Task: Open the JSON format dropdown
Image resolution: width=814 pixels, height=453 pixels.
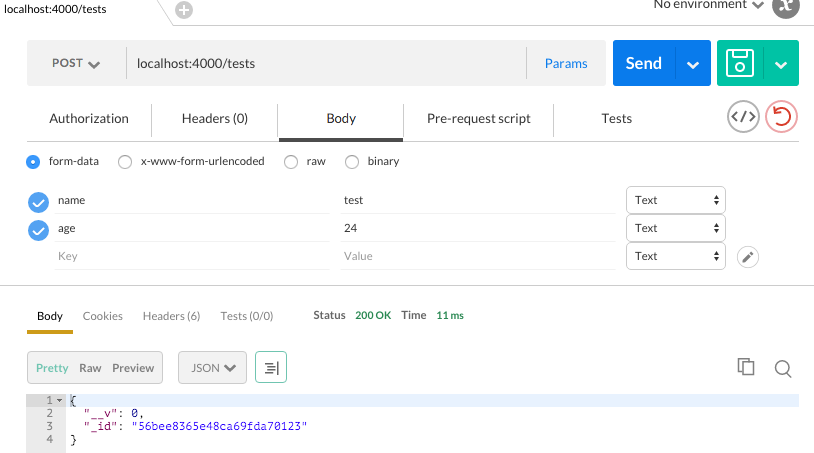Action: pos(212,367)
